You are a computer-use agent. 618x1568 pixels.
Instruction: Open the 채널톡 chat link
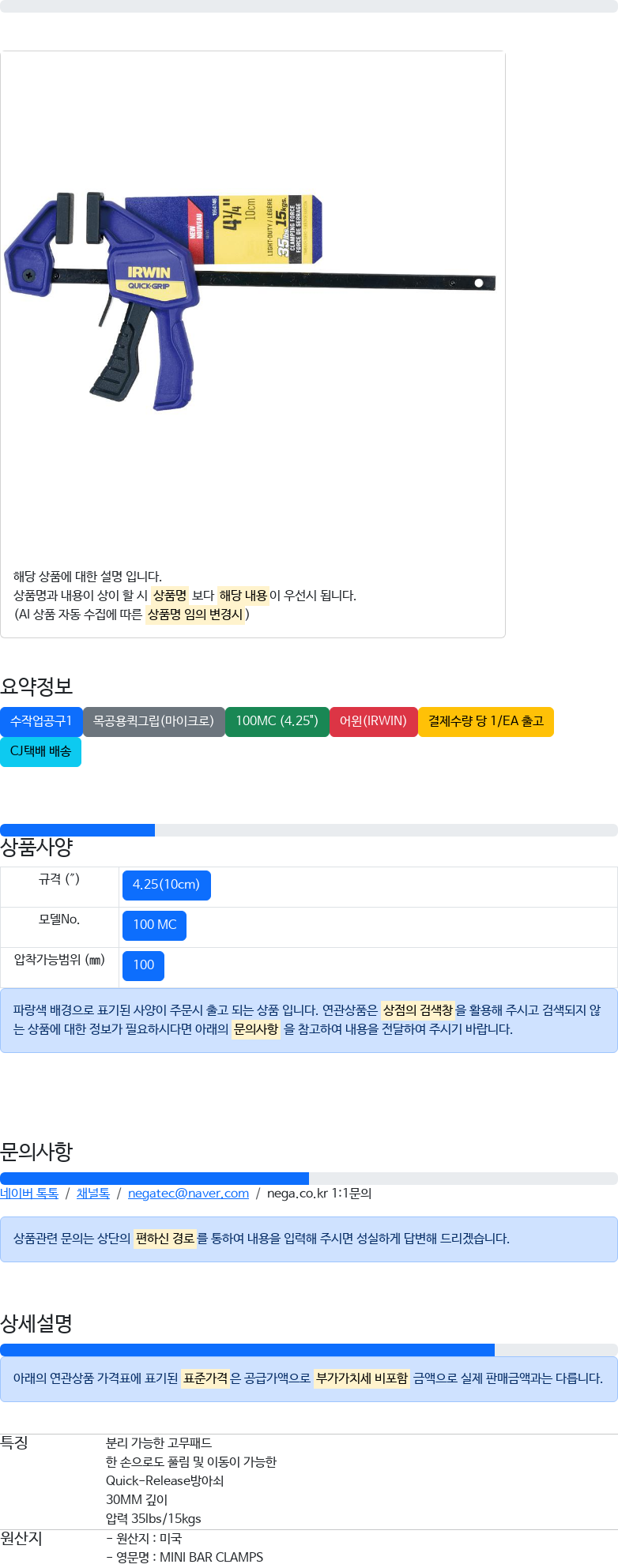coord(93,1193)
